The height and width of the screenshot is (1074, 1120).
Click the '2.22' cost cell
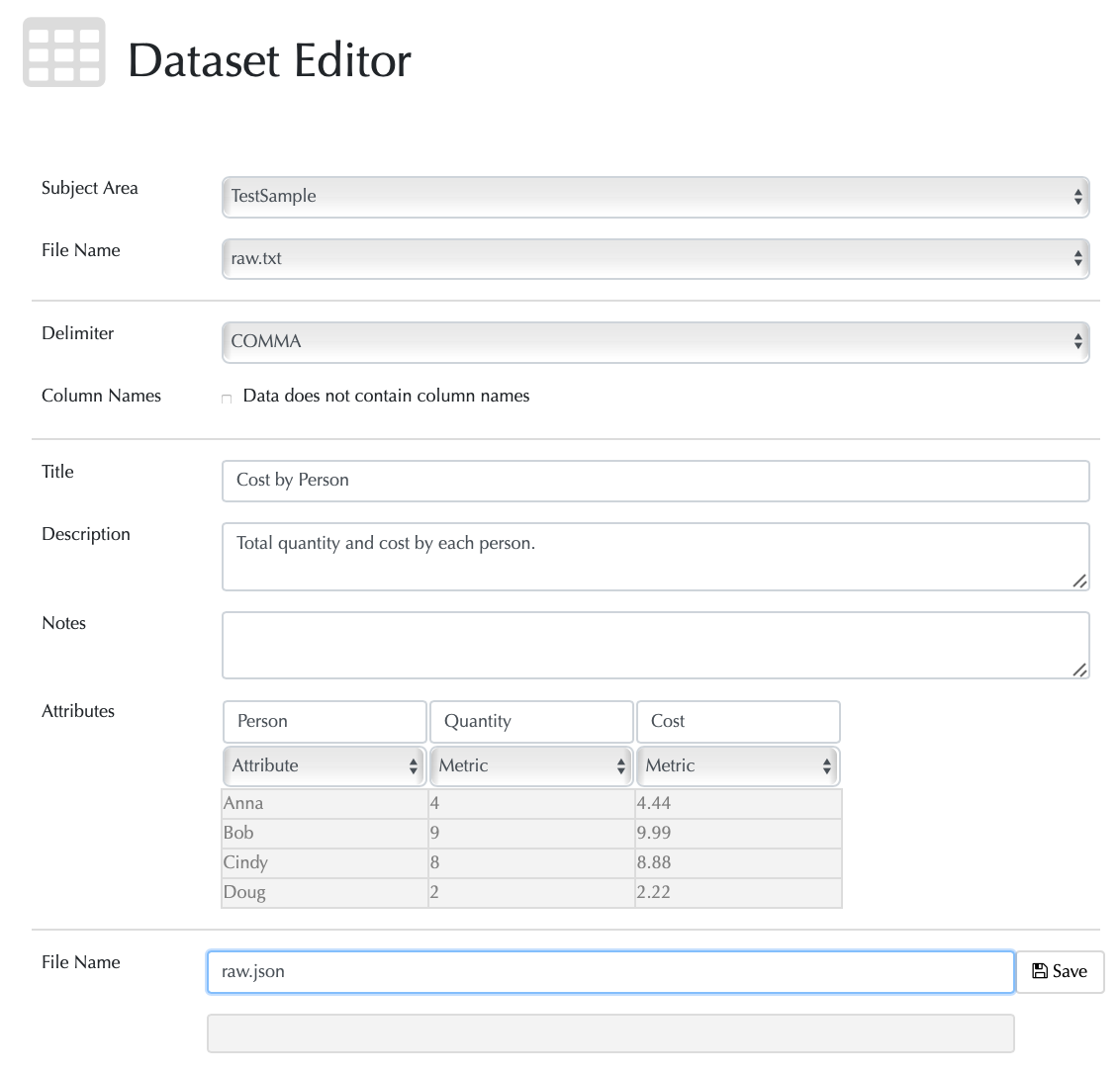coord(738,893)
